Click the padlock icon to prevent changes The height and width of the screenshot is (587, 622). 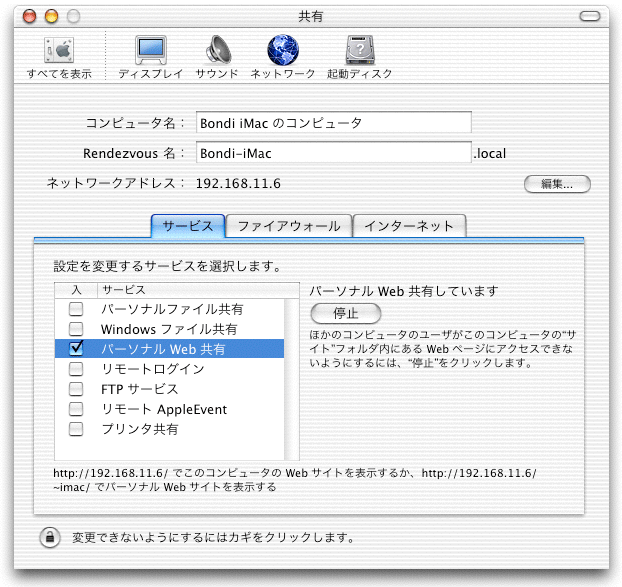49,537
